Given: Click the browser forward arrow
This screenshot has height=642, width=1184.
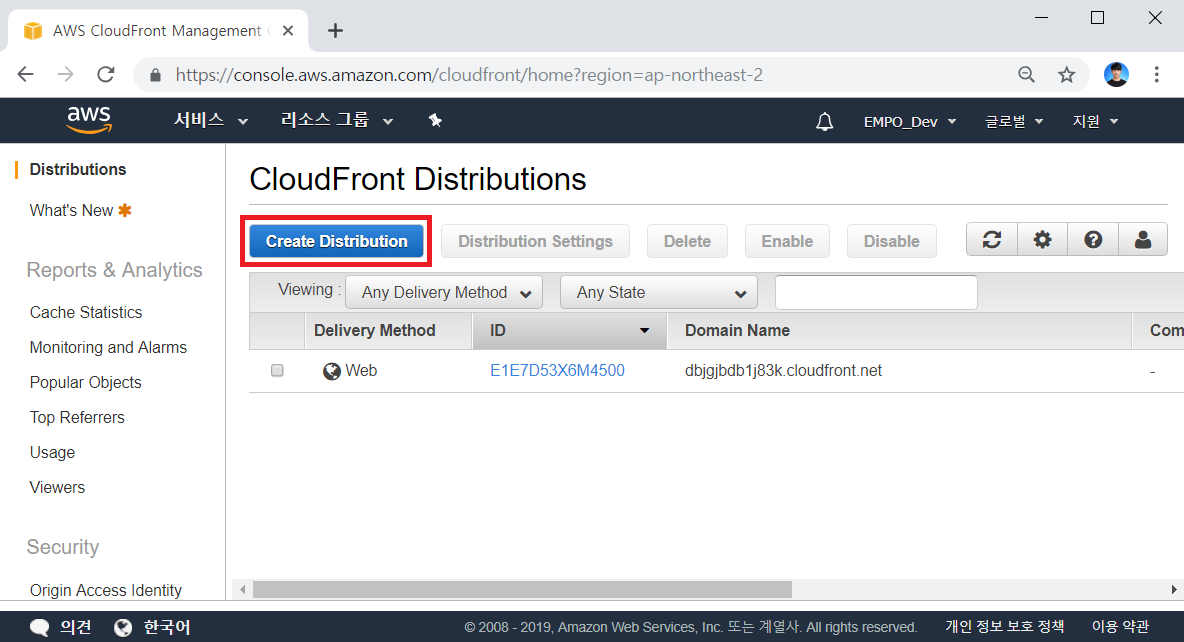Looking at the screenshot, I should (66, 74).
